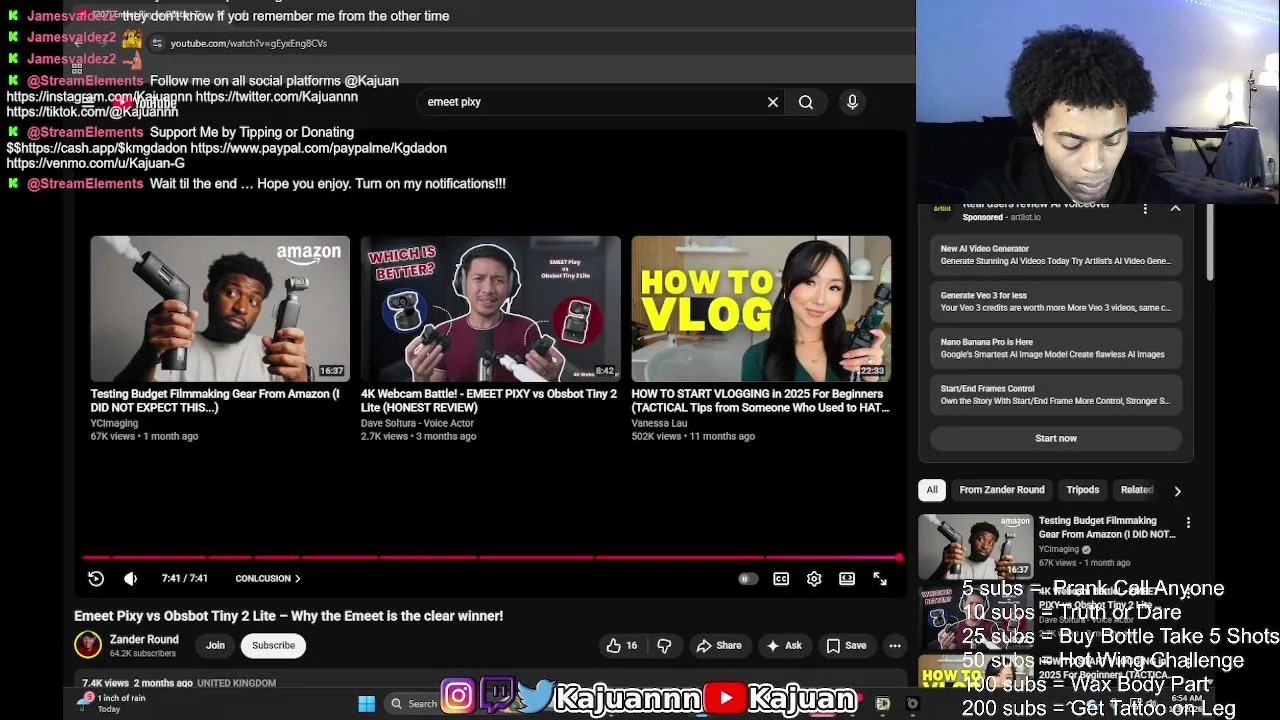The height and width of the screenshot is (720, 1280).
Task: Open 'Testing Budget Filmmaking Gear' endscreen thumbnail
Action: [220, 308]
